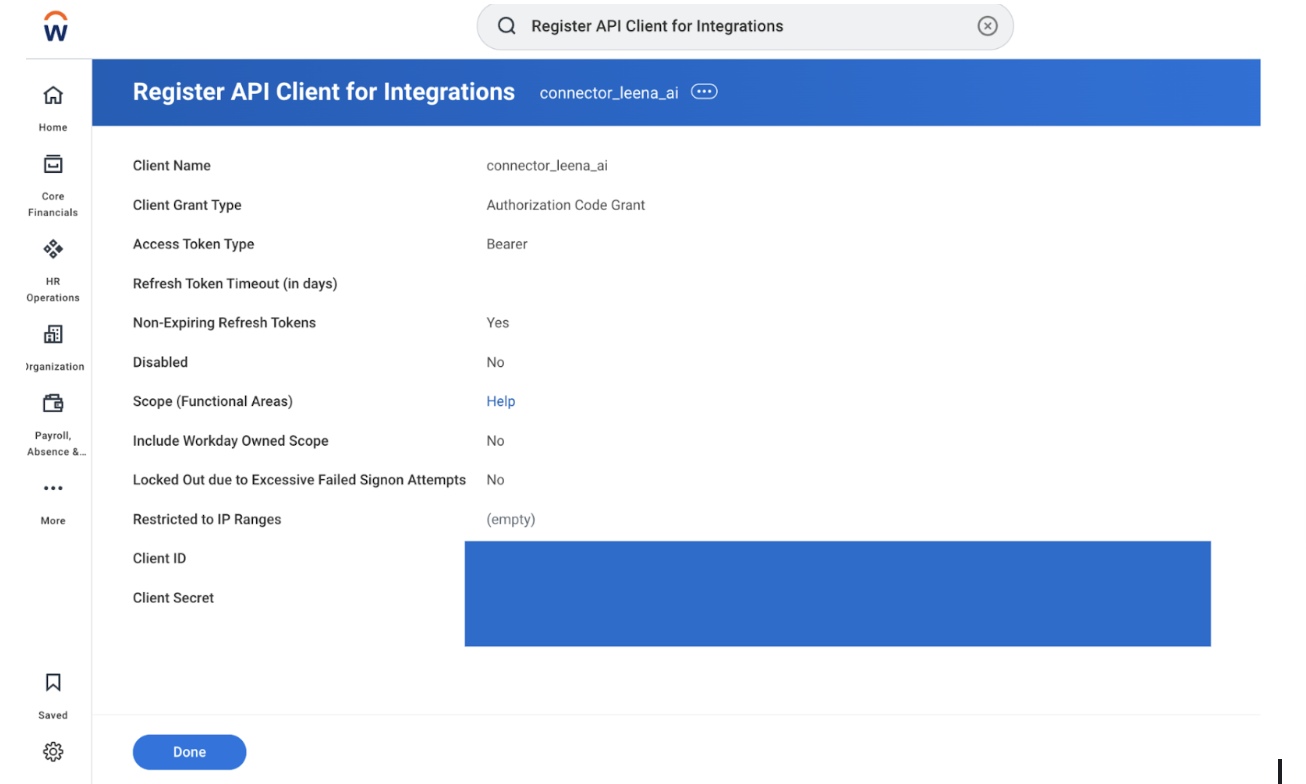Image resolution: width=1306 pixels, height=784 pixels.
Task: Click into the search field
Action: (x=745, y=26)
